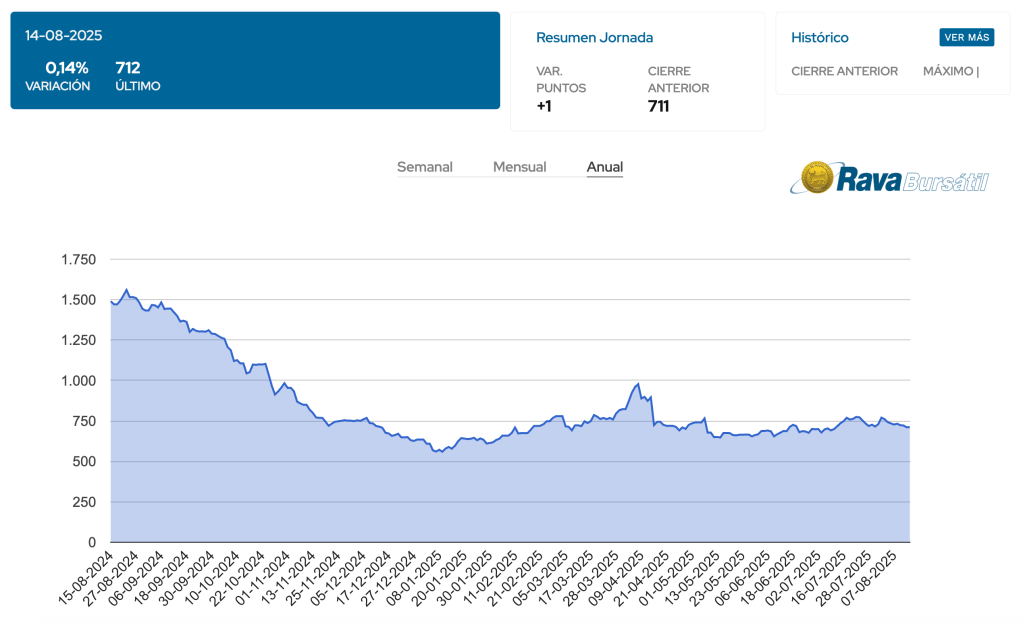
Task: Click the Rava Bursátil gold coin logo
Action: point(819,178)
